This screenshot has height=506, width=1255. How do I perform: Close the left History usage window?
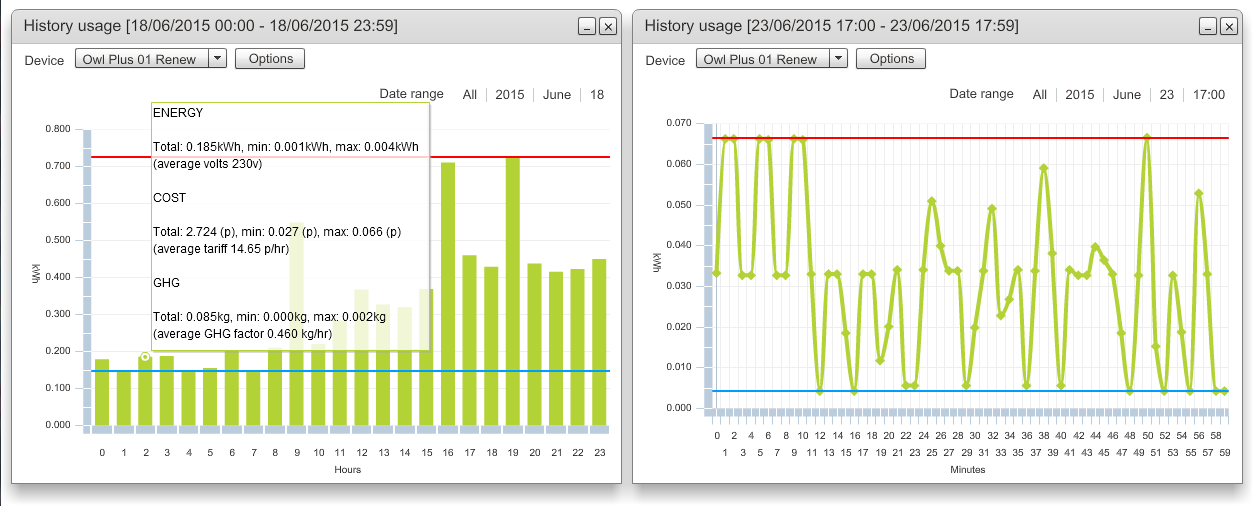(608, 27)
